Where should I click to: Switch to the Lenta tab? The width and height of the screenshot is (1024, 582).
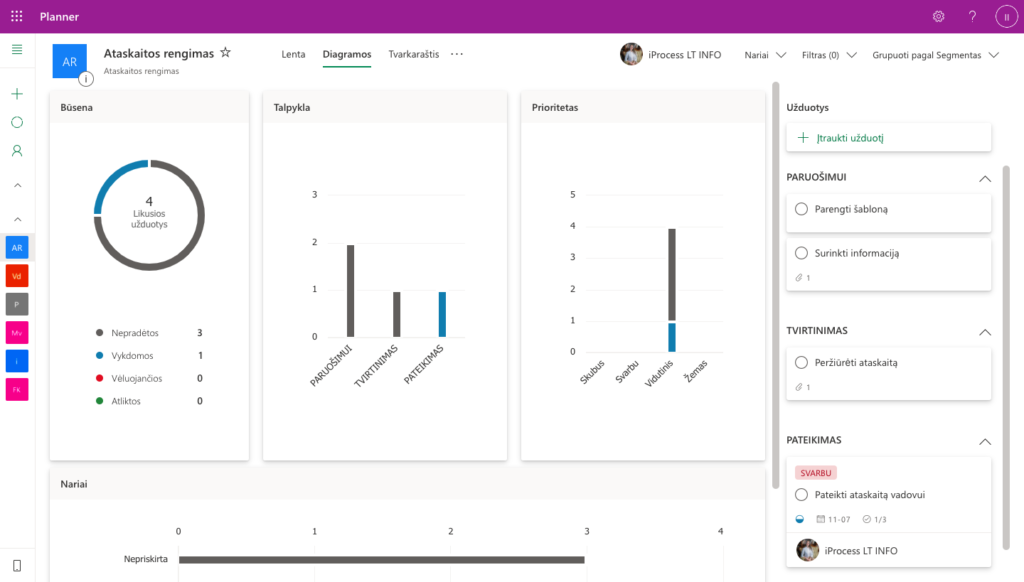(293, 54)
